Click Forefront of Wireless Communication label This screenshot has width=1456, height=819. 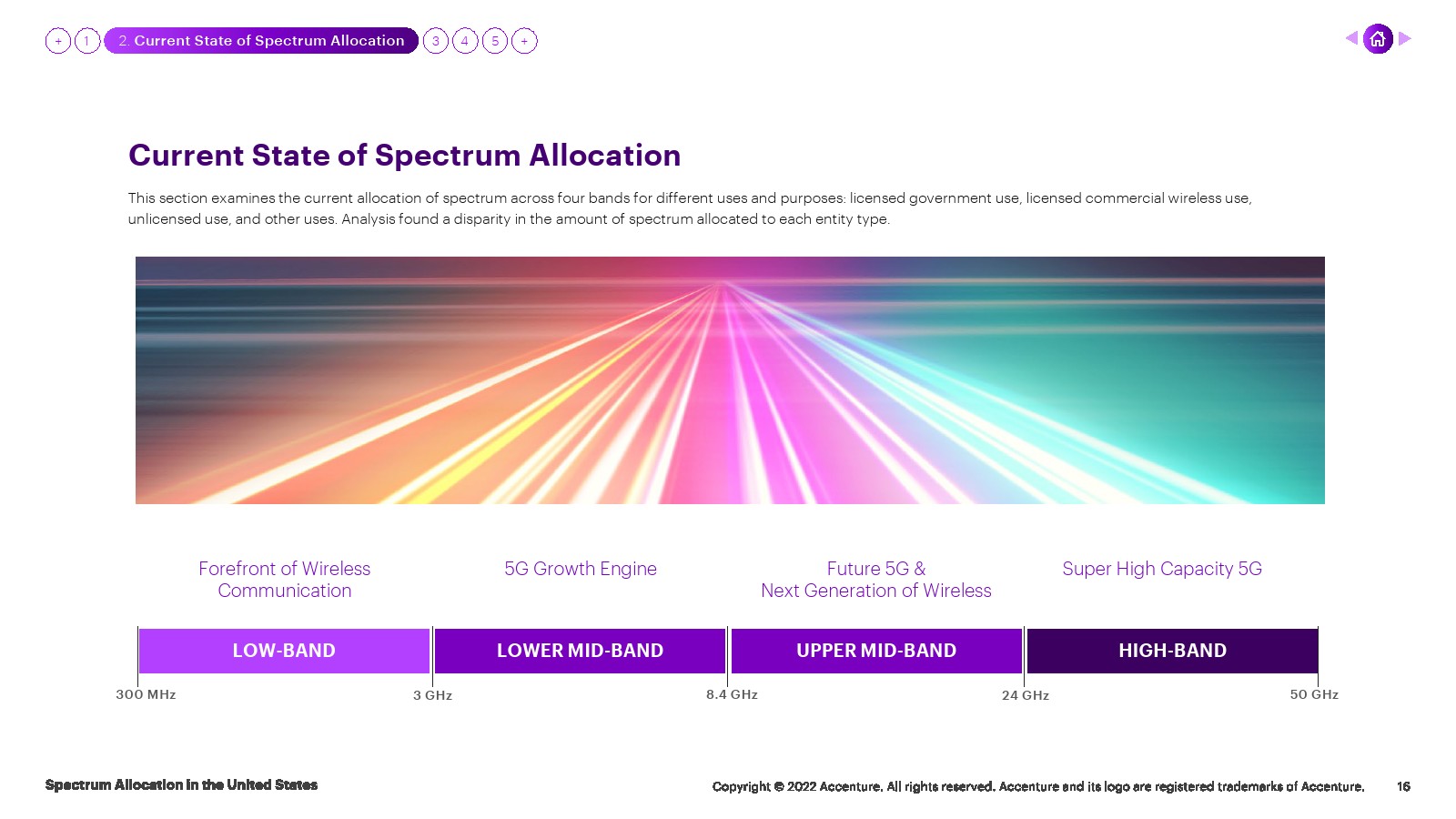tap(285, 580)
